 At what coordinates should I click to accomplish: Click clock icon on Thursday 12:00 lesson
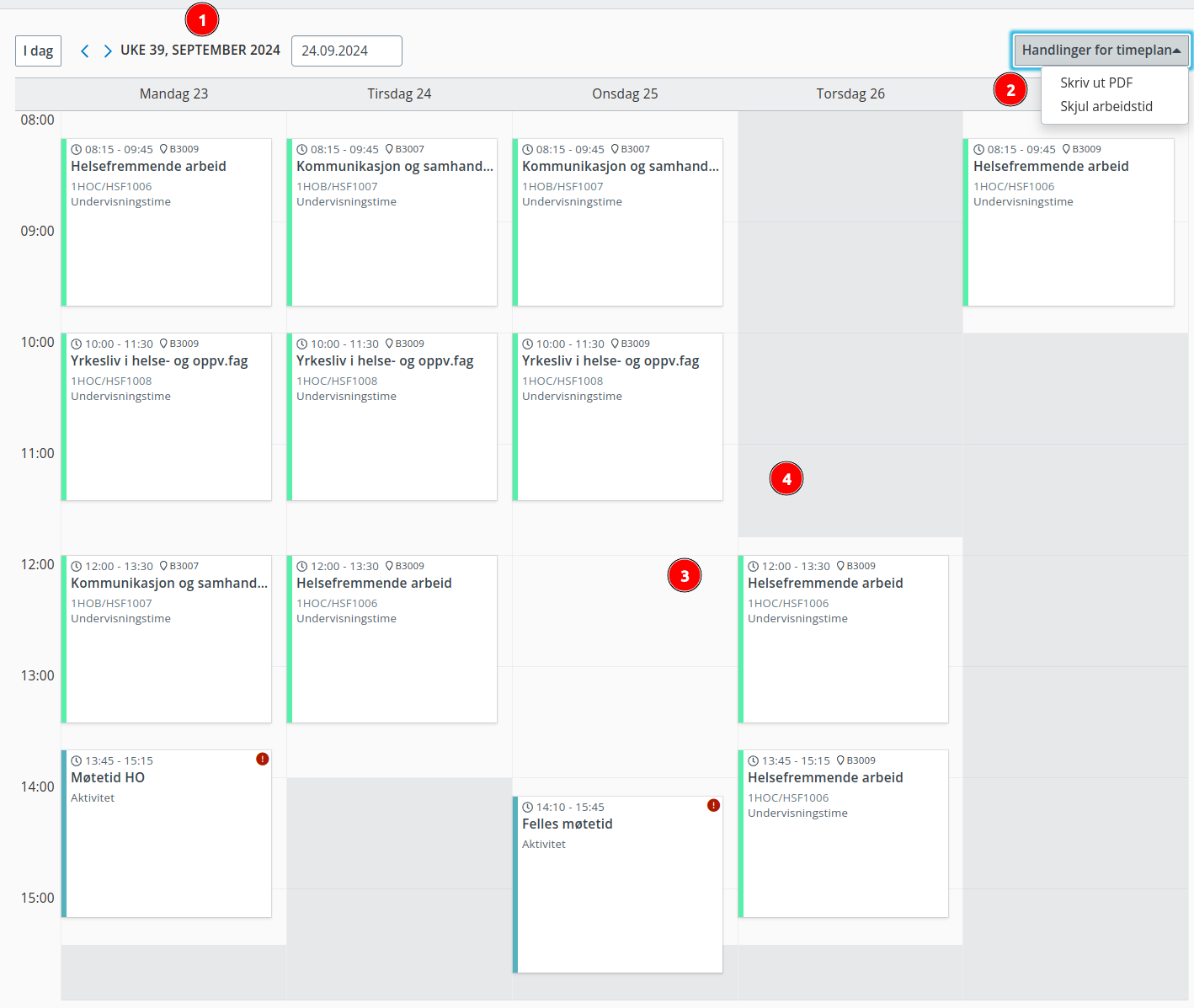pyautogui.click(x=753, y=567)
